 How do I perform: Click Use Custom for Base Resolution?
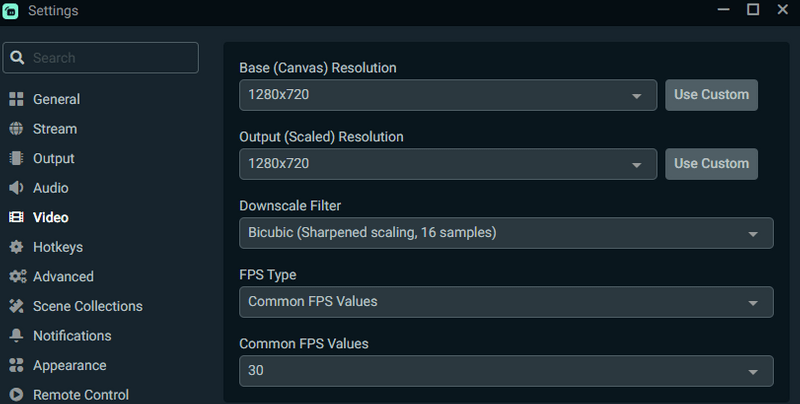coord(711,95)
